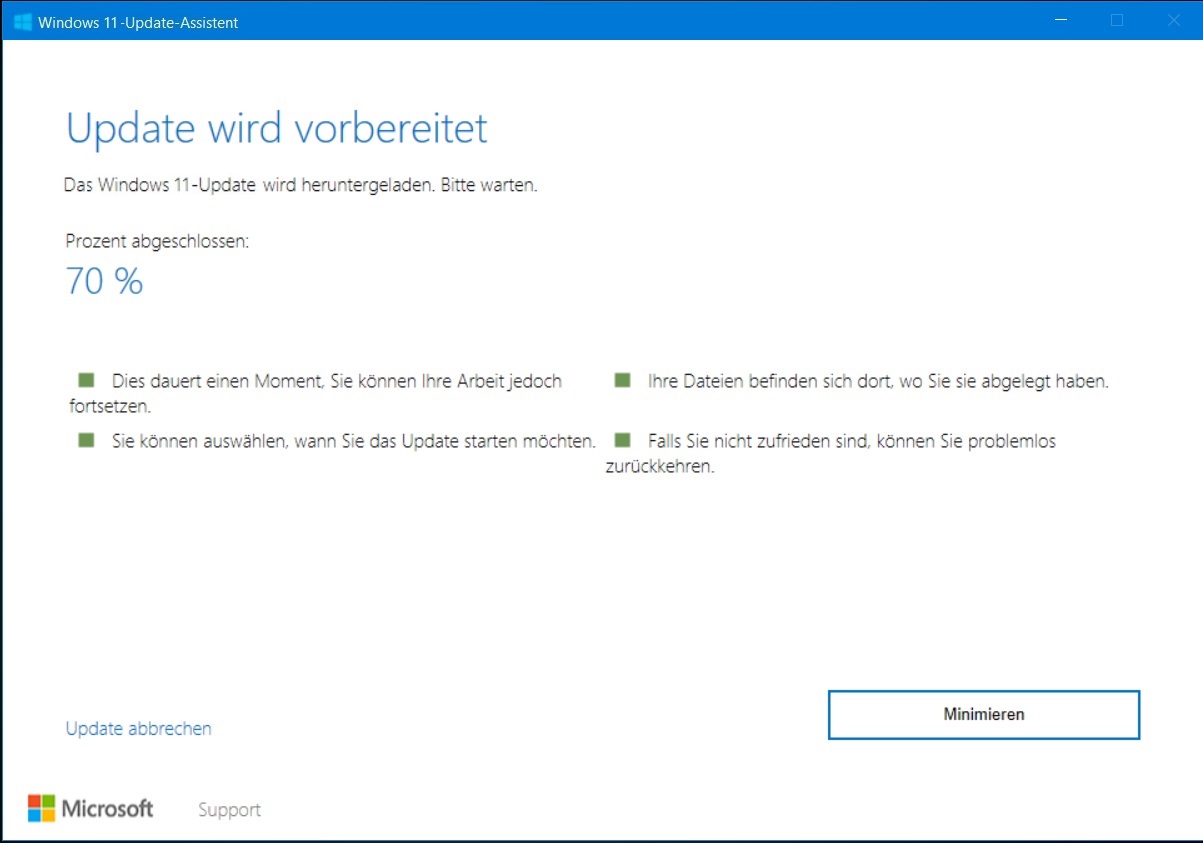Click the 'Prozent abgeschlossen:' label

[x=157, y=241]
